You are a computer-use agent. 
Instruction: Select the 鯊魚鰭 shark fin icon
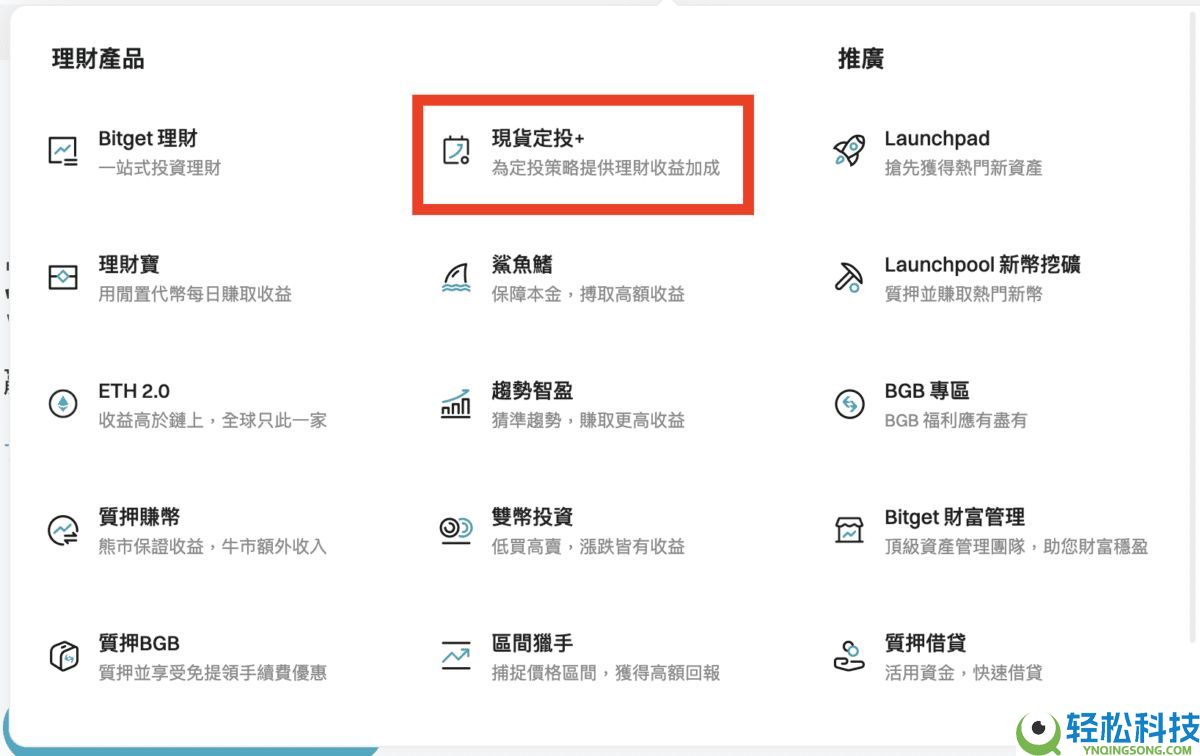click(456, 278)
